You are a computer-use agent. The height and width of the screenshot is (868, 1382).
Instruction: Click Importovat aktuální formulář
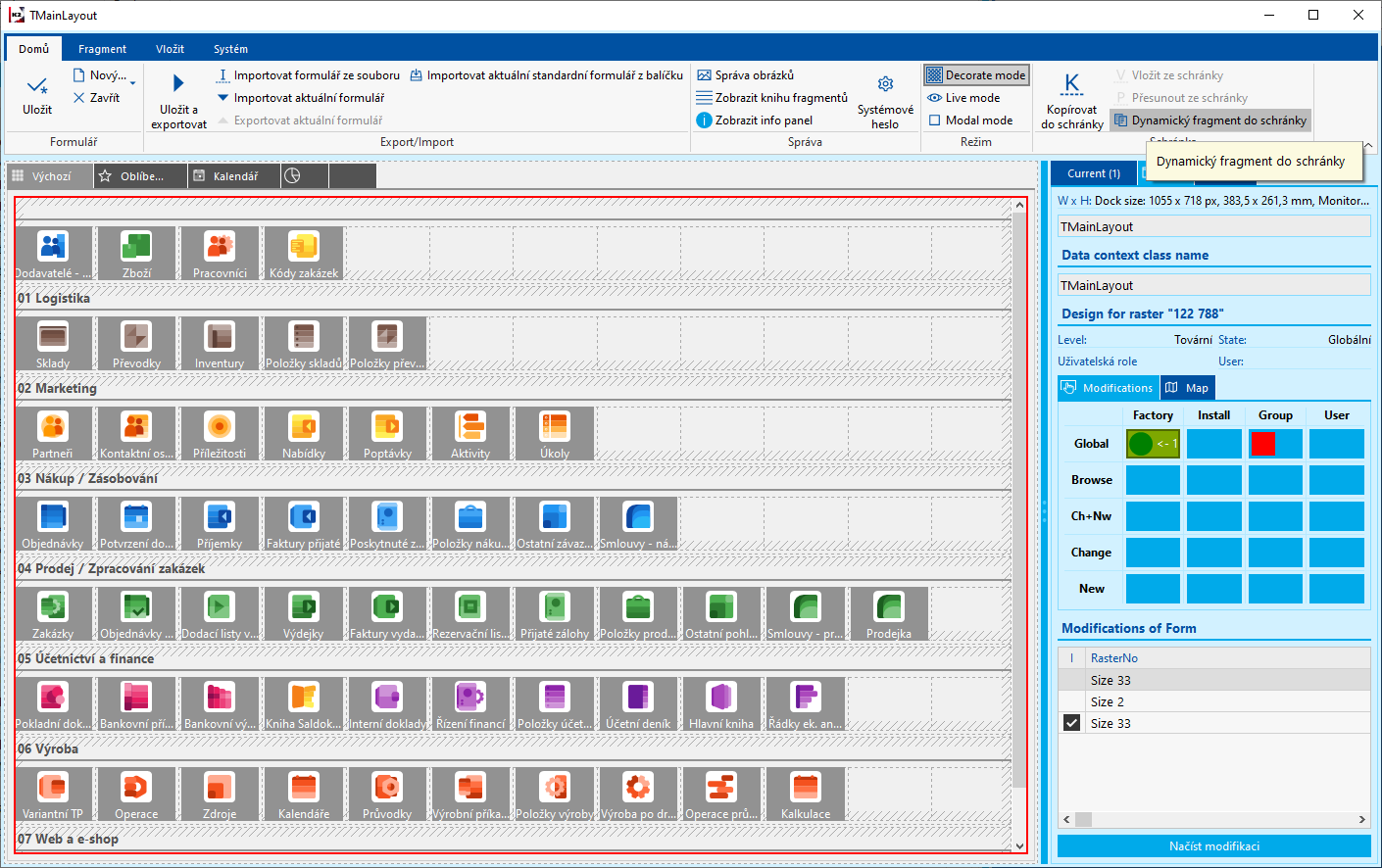[300, 98]
